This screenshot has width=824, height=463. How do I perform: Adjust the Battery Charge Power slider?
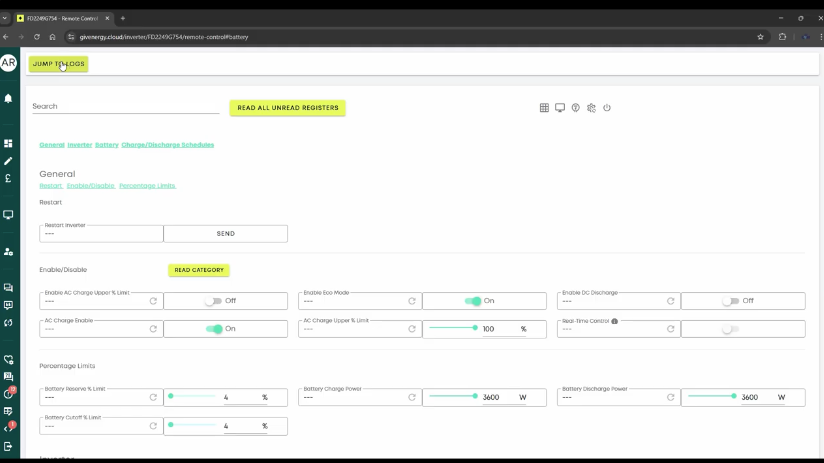click(x=453, y=397)
